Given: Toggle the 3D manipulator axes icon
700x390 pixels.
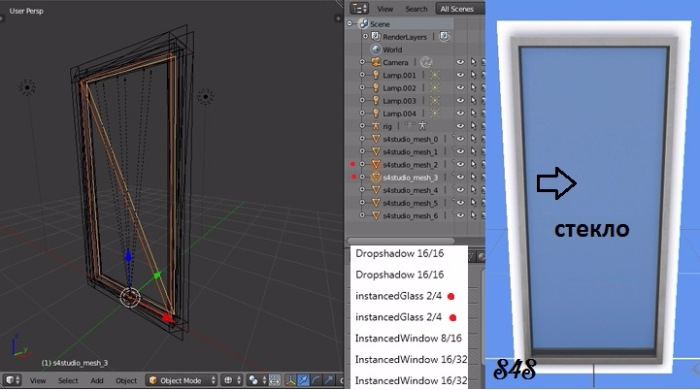Looking at the screenshot, I should pyautogui.click(x=290, y=380).
